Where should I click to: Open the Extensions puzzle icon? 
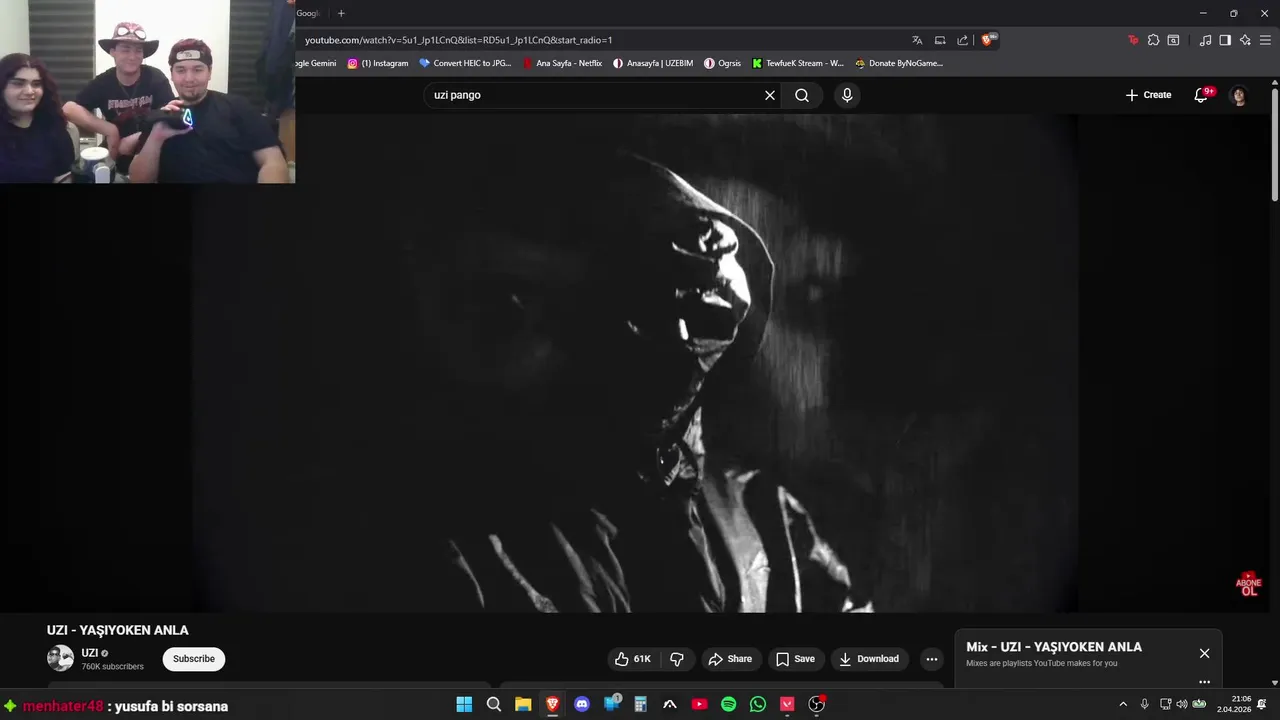(1153, 40)
